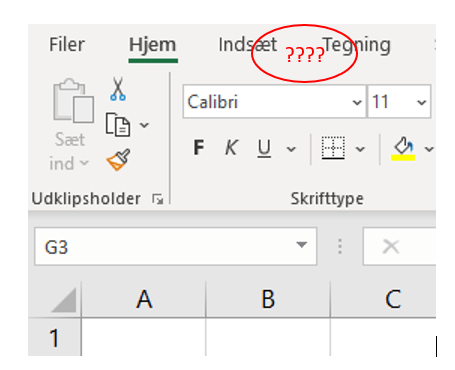
Task: Select row 1 header
Action: [54, 337]
